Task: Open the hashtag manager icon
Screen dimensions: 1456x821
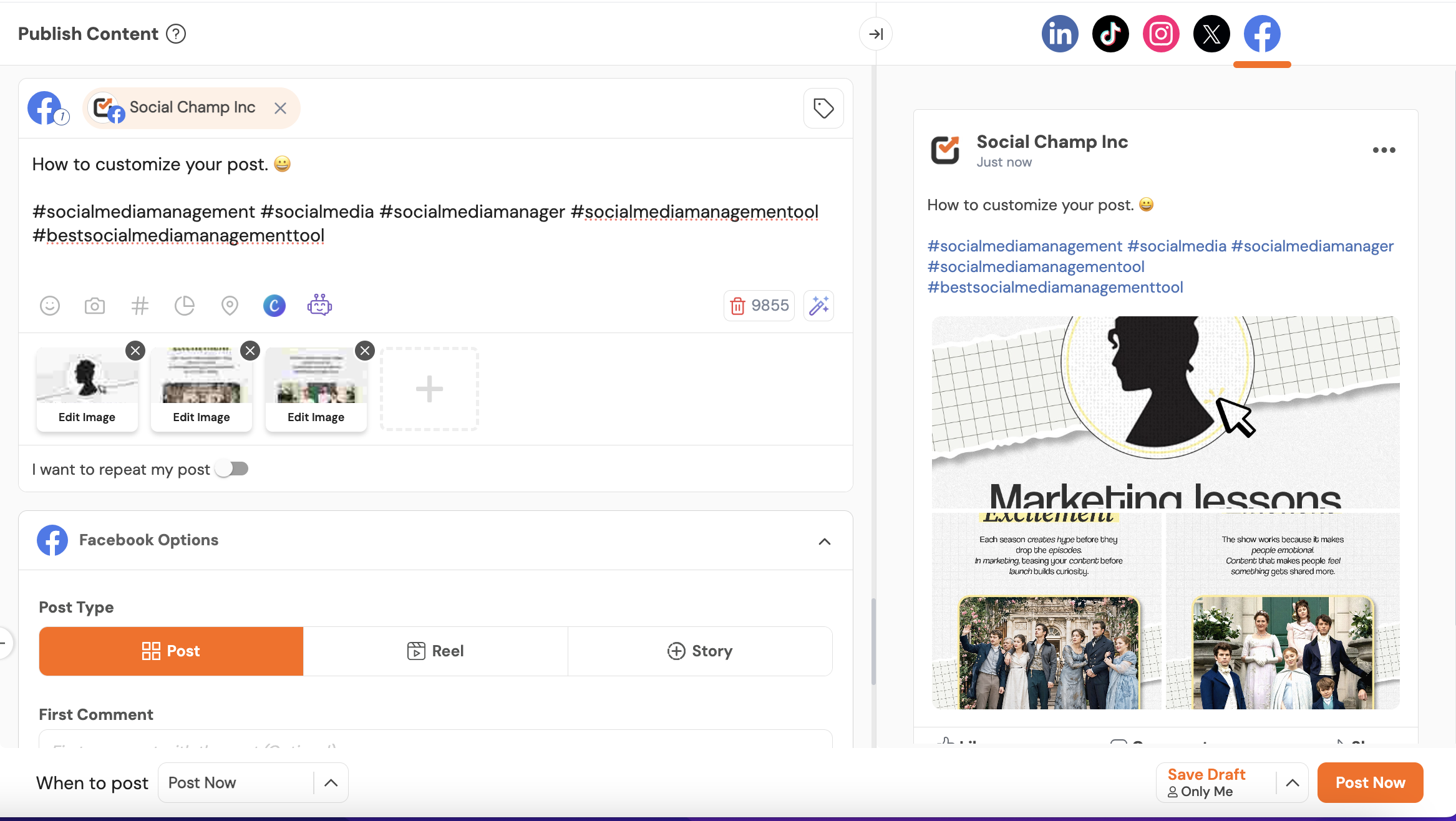Action: point(140,306)
